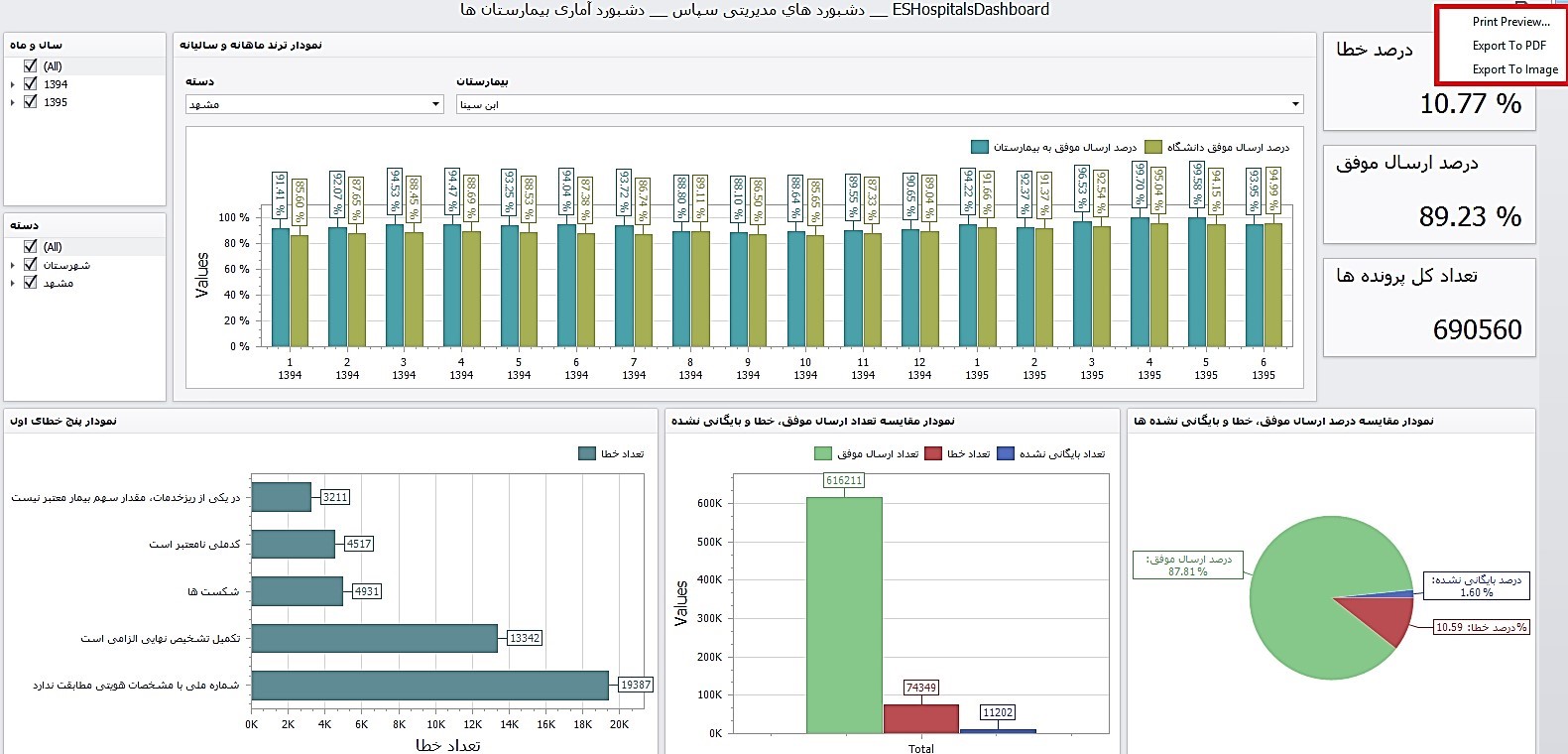Click the 616211 successful sends green bar

844,615
